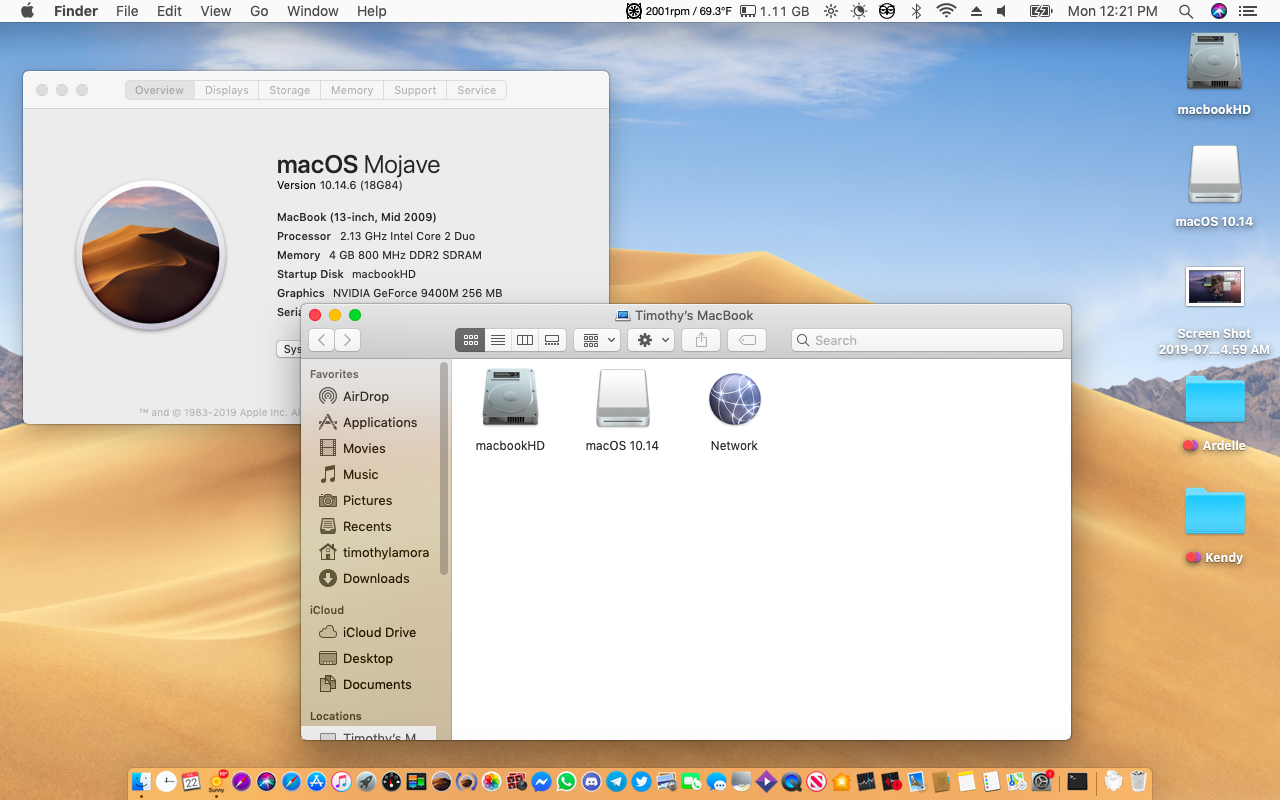Click the fan speed temperature monitor
This screenshot has height=800, width=1280.
point(678,11)
